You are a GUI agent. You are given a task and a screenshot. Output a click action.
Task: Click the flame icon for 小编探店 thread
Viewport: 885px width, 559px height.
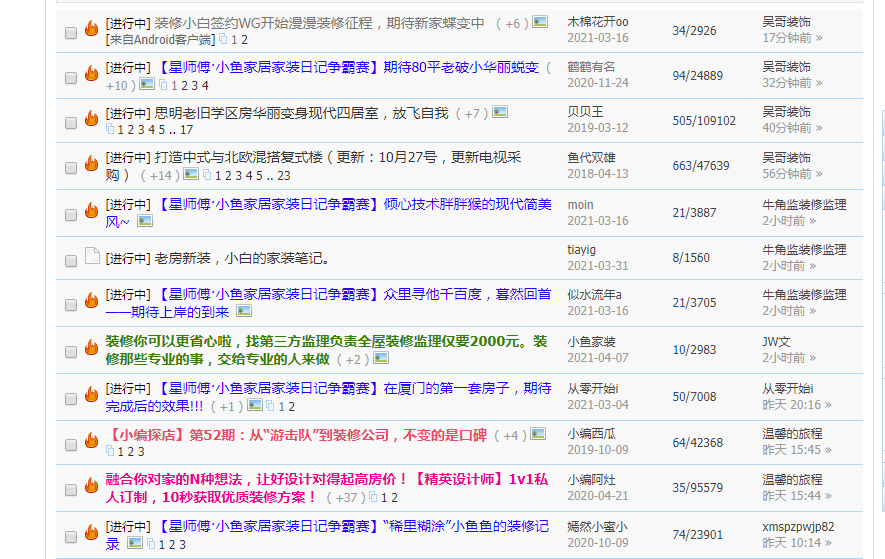tap(92, 442)
